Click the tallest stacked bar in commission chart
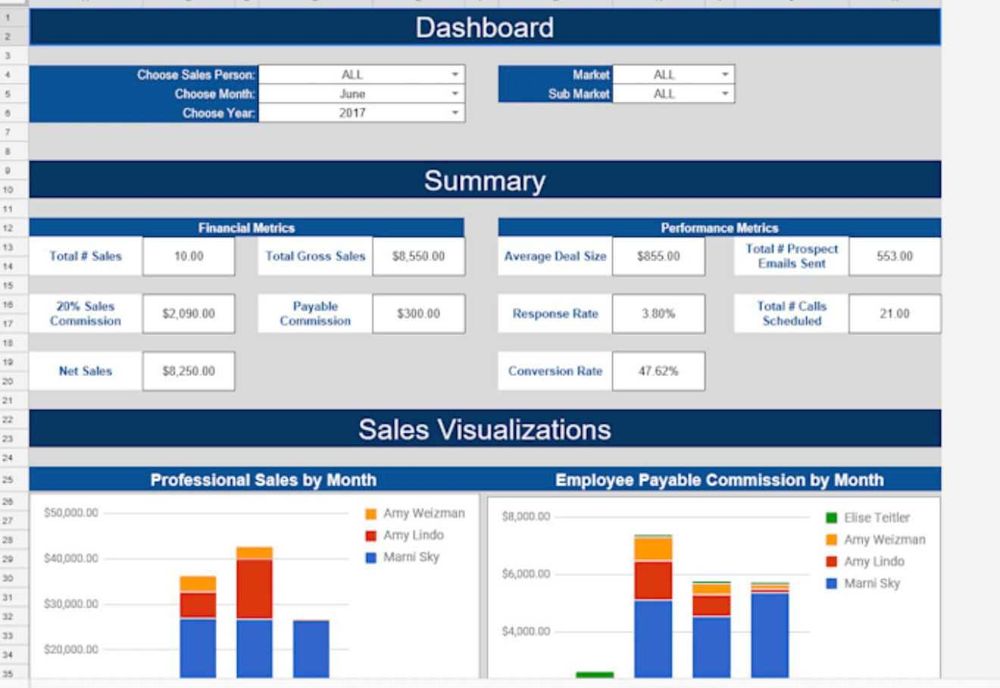1000x688 pixels. tap(653, 606)
